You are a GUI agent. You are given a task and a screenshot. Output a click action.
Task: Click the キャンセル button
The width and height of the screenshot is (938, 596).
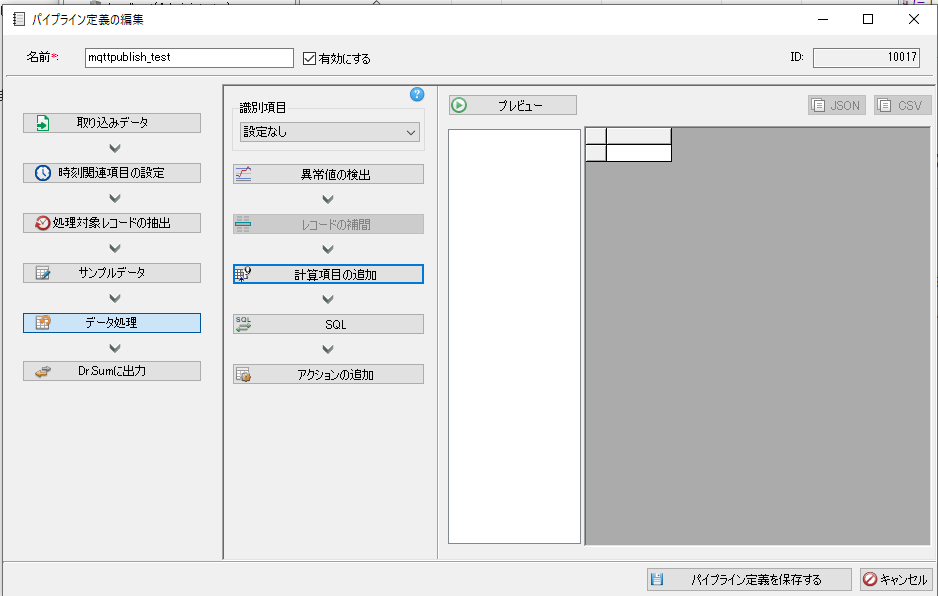[896, 579]
